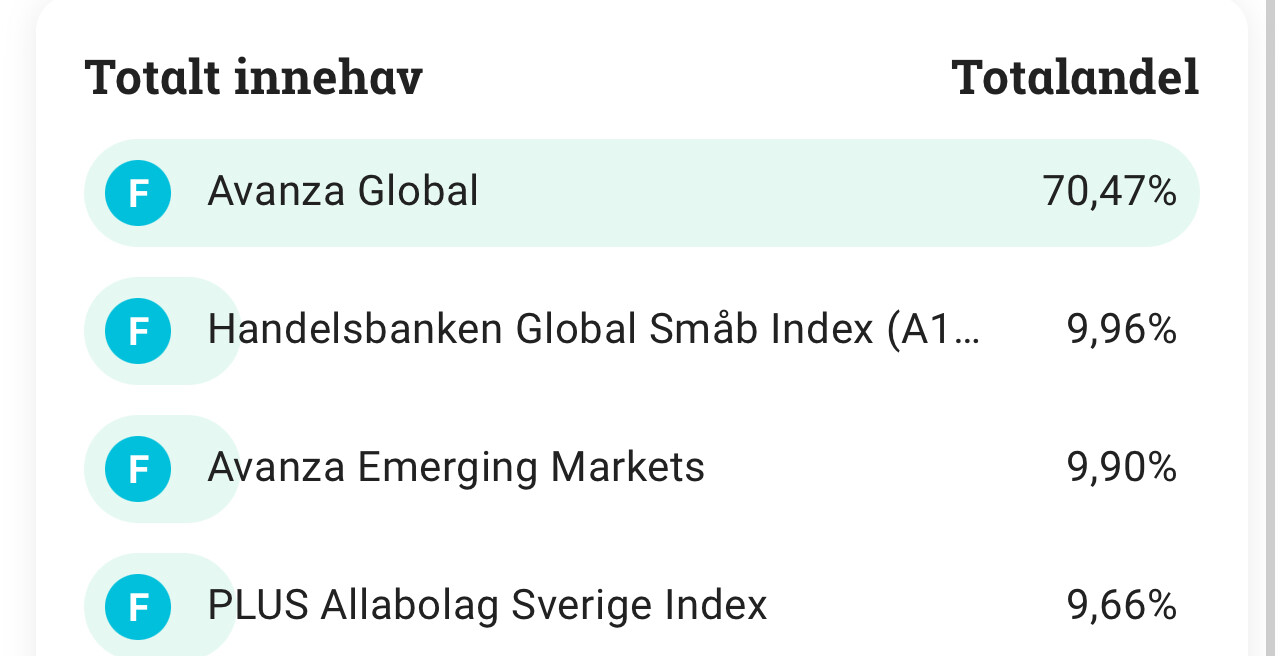Select the F icon for PLUS Allabolag Sverige Index
Viewport: 1284px width, 656px height.
pos(138,606)
